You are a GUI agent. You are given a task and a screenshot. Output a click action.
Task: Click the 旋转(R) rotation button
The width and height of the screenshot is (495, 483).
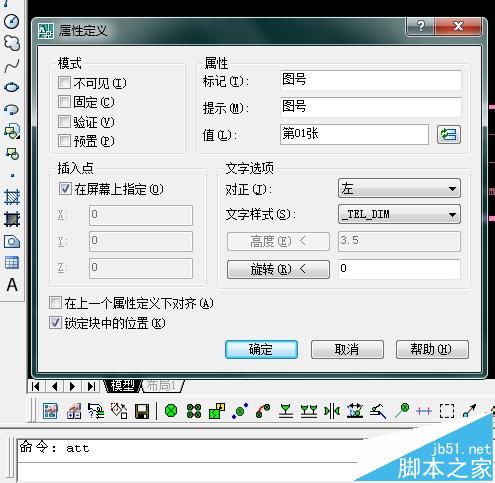[x=278, y=269]
